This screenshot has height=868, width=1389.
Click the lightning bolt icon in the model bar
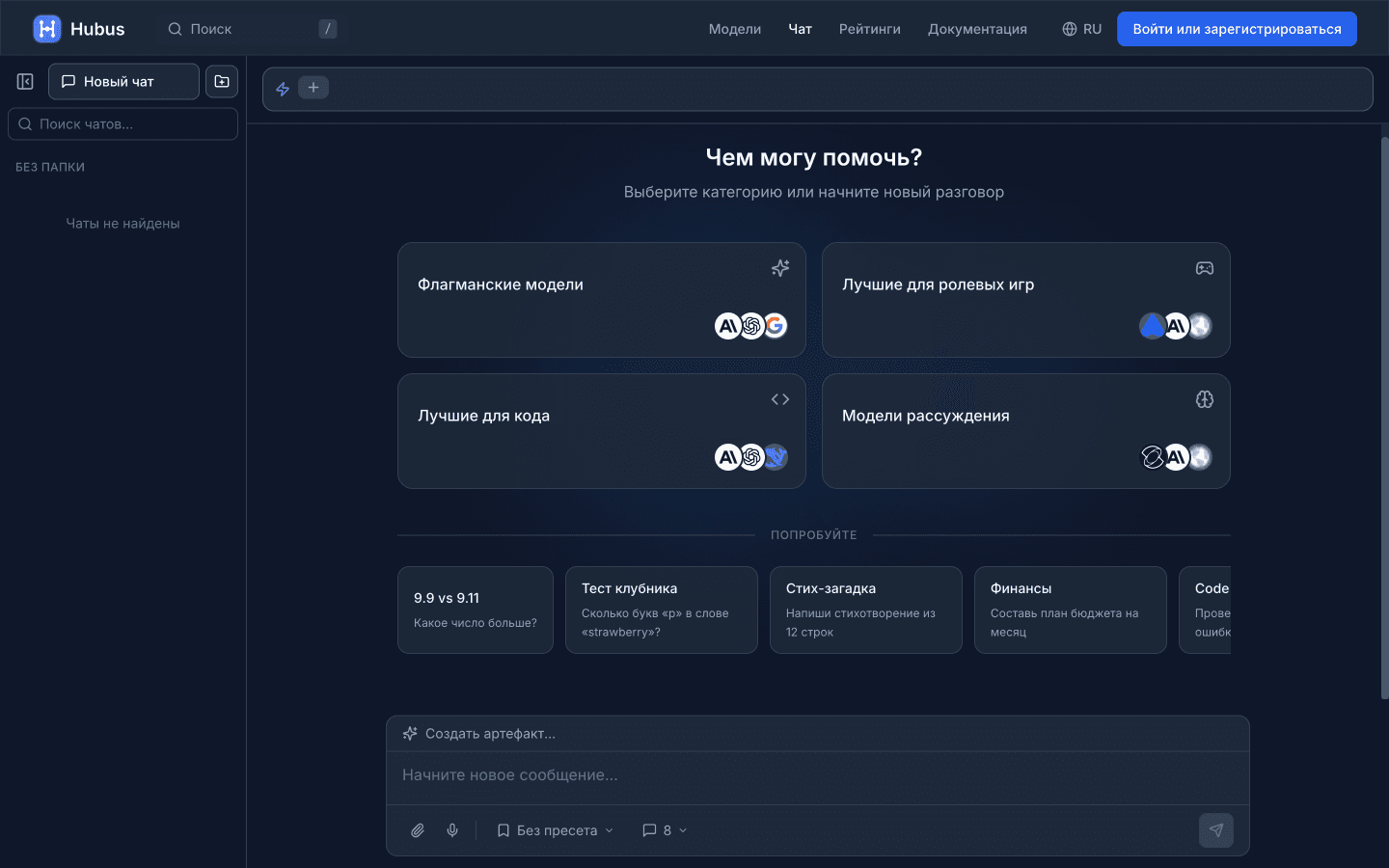(283, 89)
